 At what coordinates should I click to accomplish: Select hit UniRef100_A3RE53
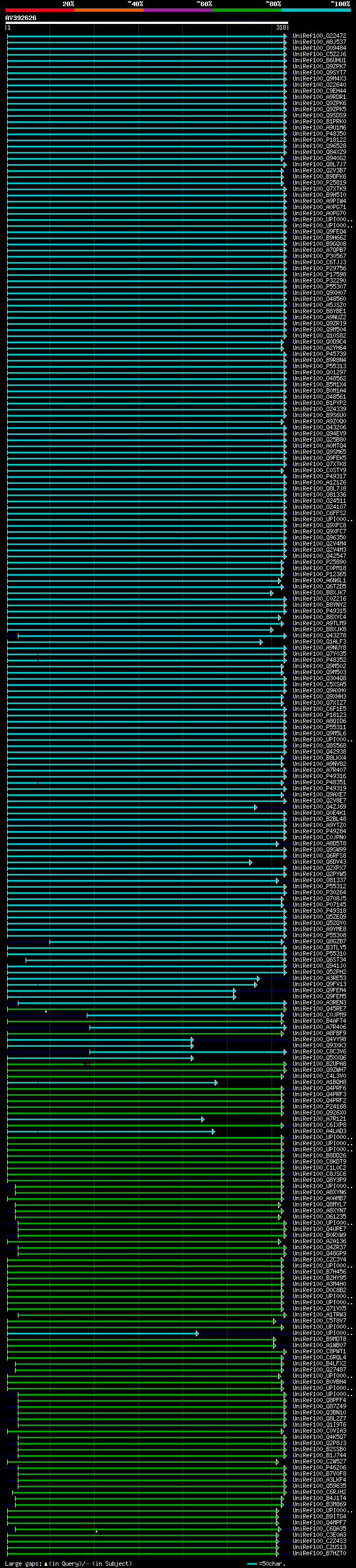click(319, 978)
